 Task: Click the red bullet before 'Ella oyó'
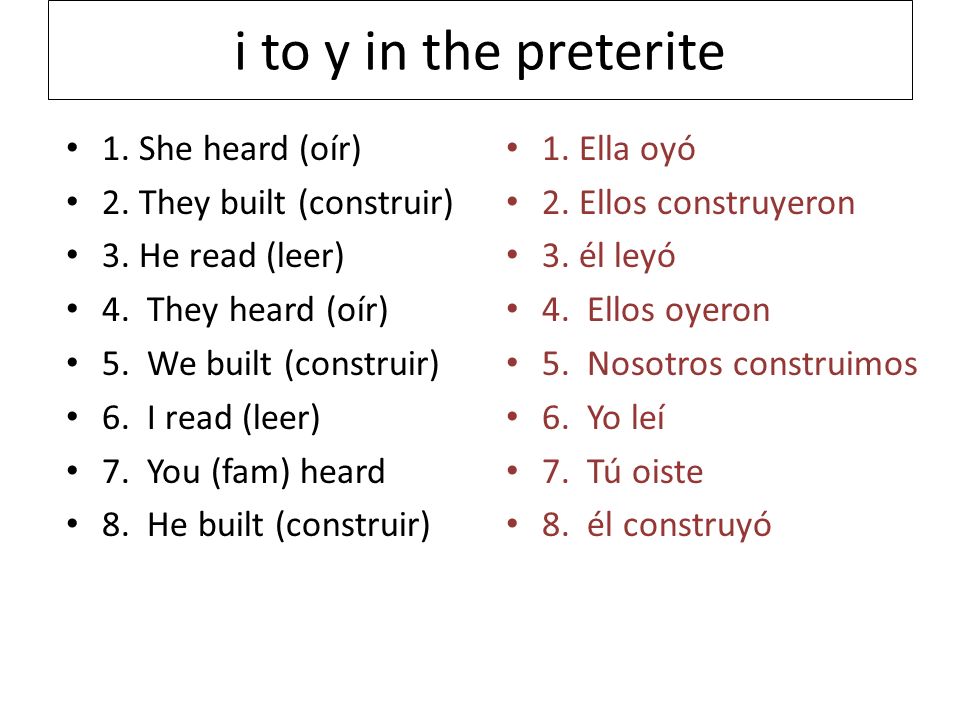512,148
